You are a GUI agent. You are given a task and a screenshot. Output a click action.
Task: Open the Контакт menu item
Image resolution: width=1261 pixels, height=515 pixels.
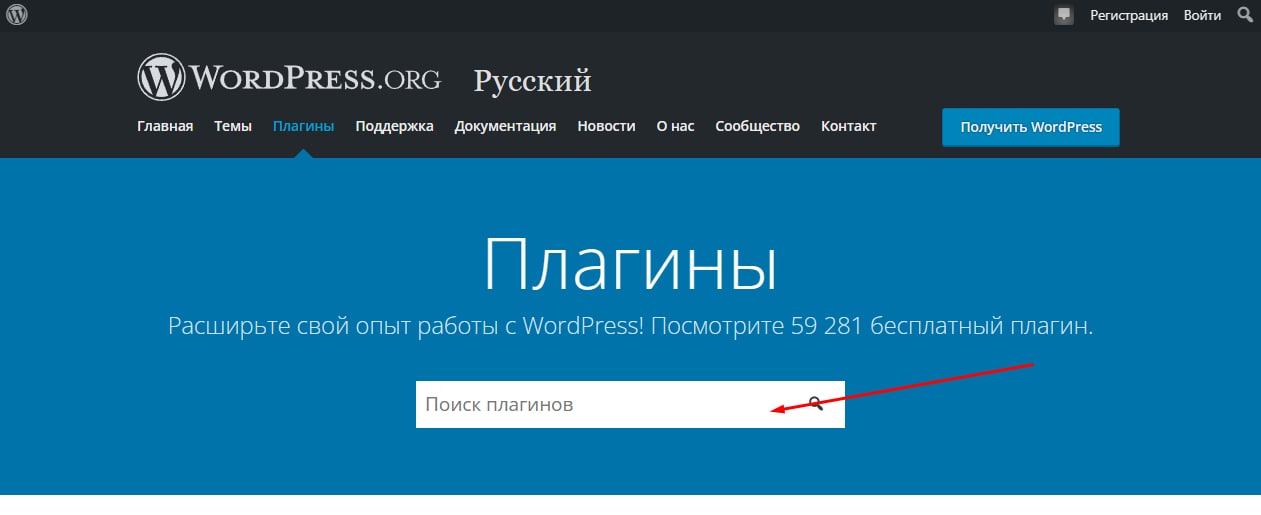(848, 126)
